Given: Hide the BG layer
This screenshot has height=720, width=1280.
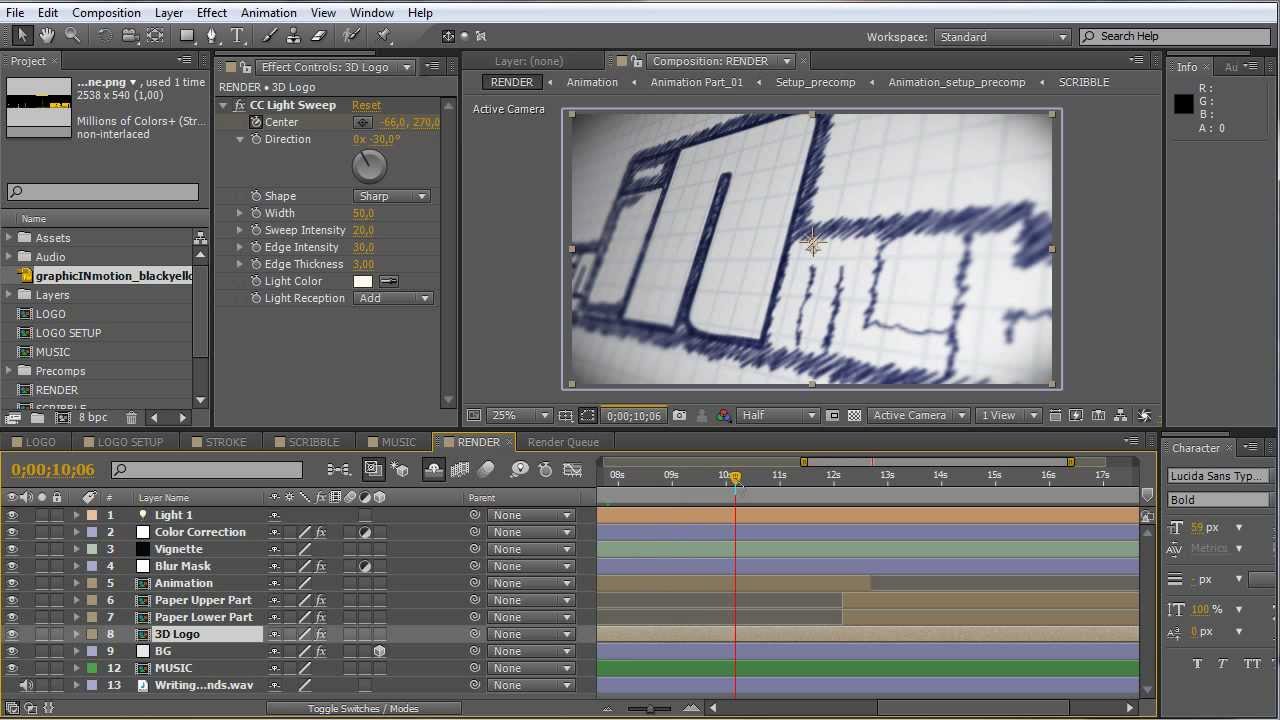Looking at the screenshot, I should (12, 651).
